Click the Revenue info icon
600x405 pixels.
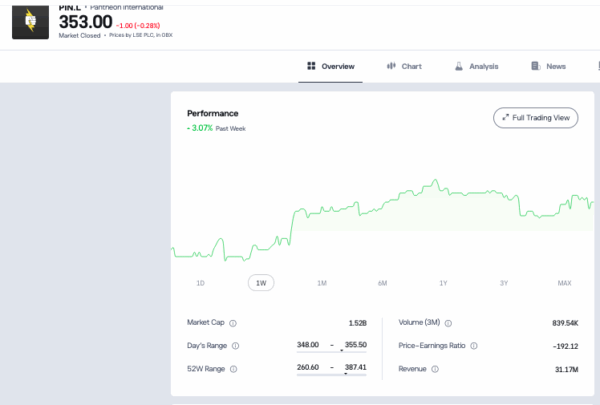pos(433,369)
